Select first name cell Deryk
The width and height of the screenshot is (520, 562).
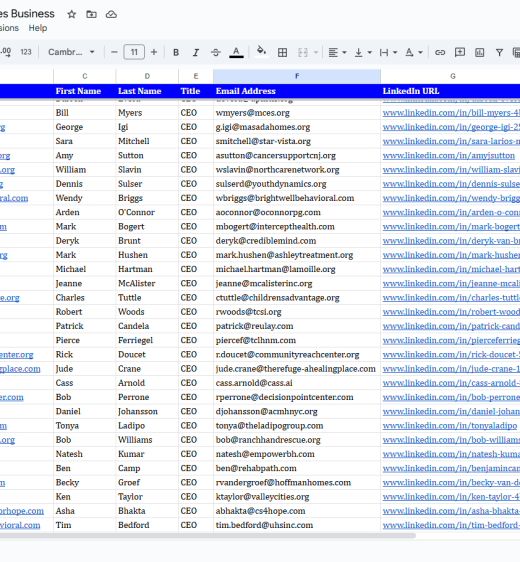coord(85,241)
